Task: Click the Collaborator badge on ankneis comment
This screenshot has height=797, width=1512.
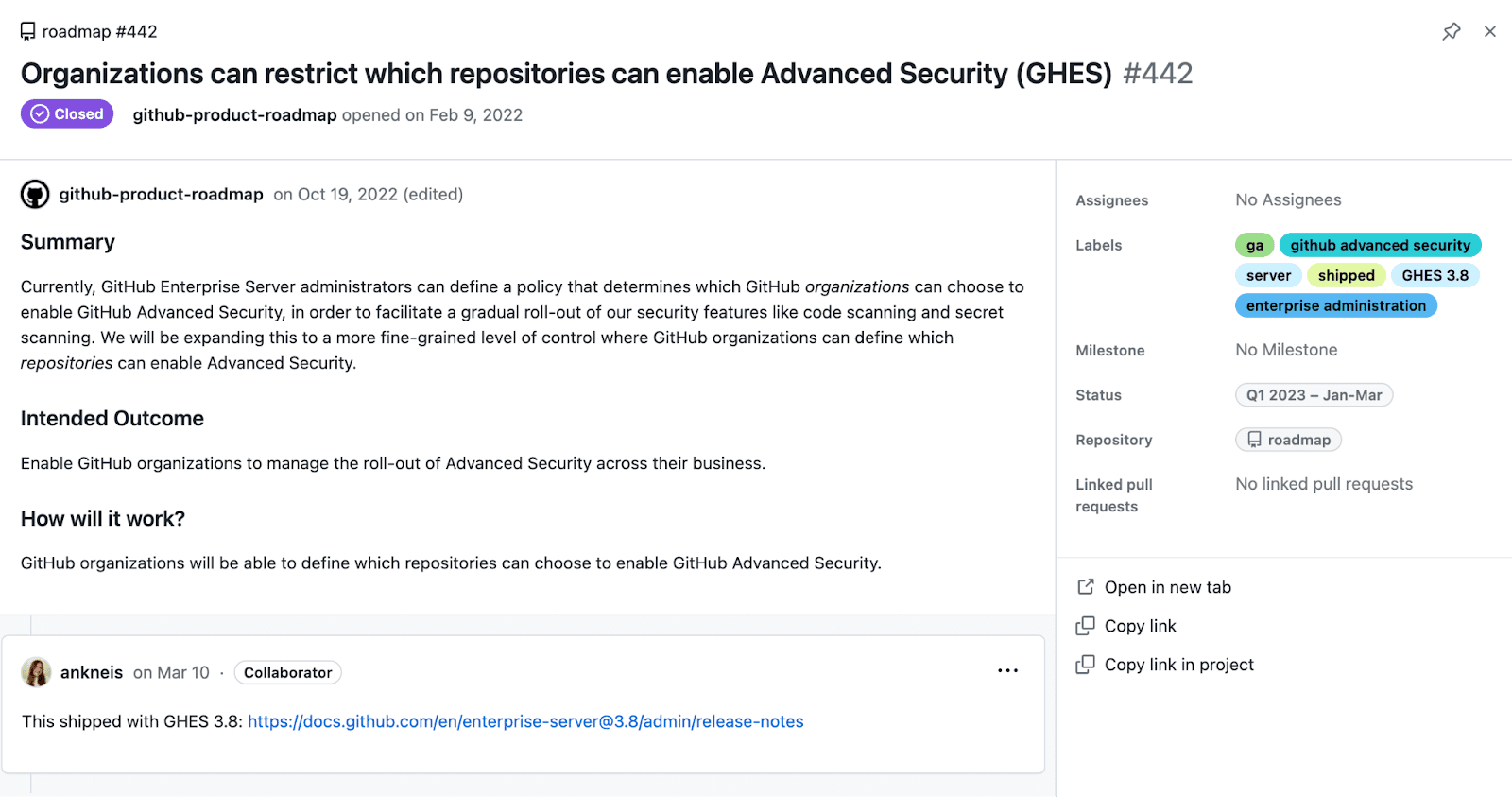Action: [287, 672]
